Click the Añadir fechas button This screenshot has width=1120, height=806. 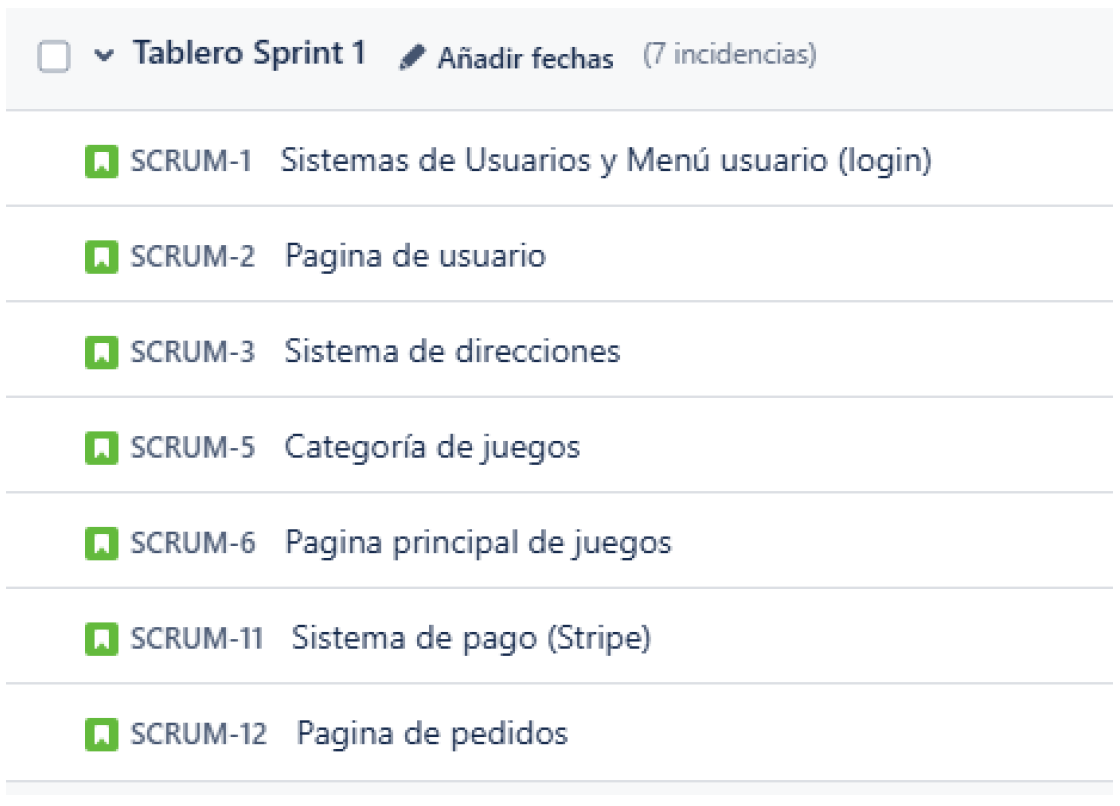point(524,58)
